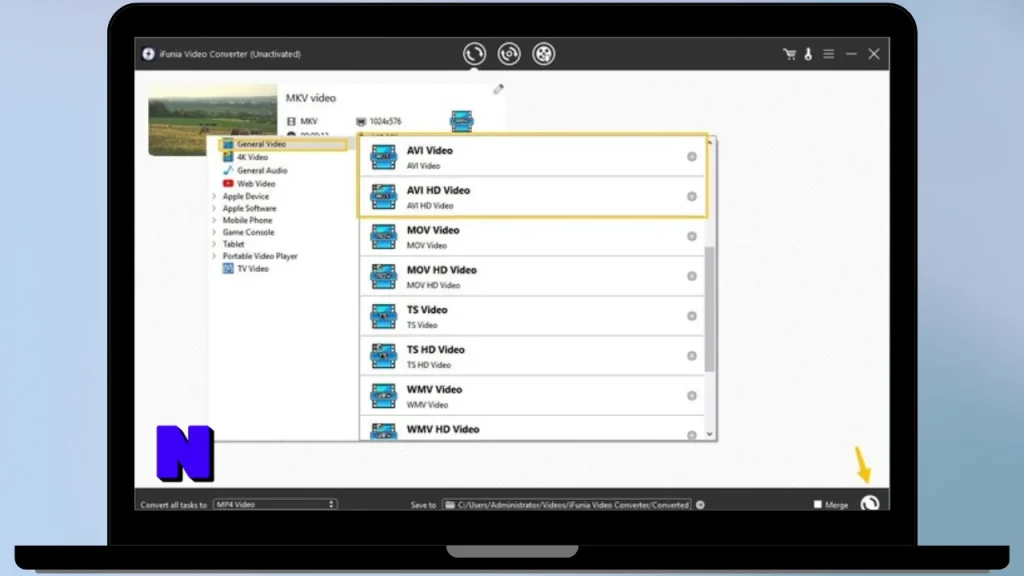
Task: Select the 4K Video category
Action: coord(246,157)
